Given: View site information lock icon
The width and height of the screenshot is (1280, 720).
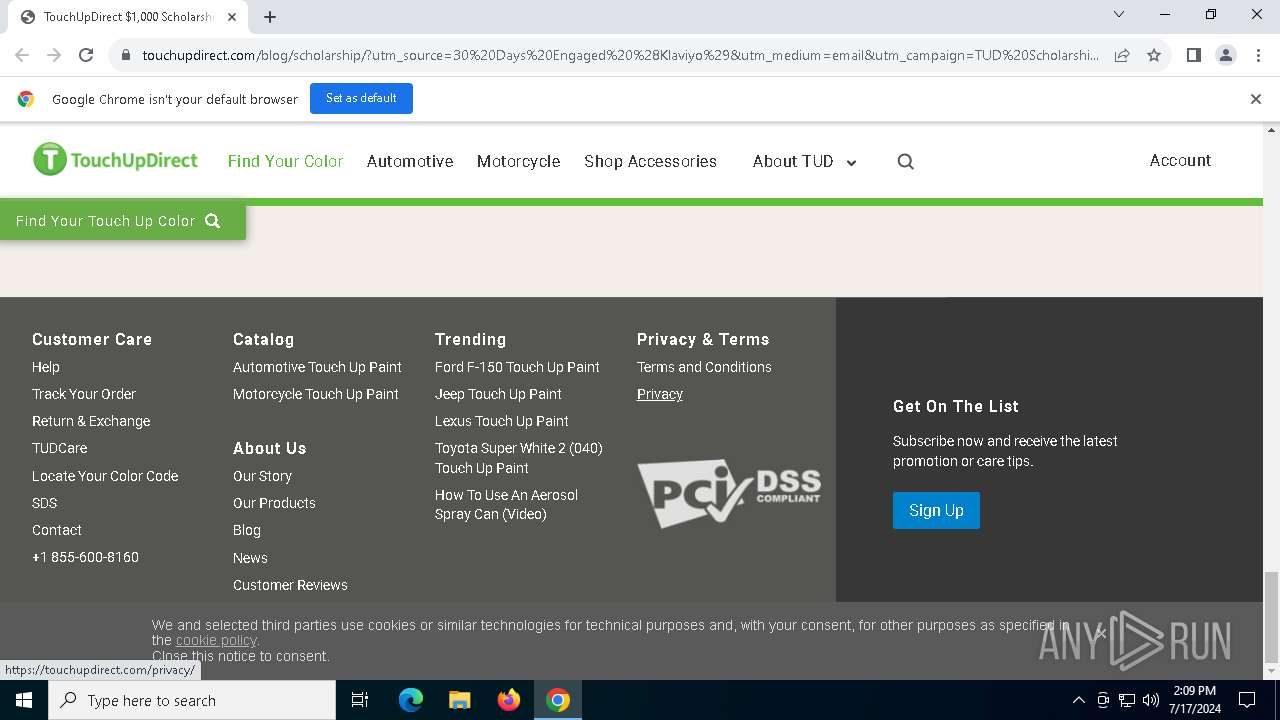Looking at the screenshot, I should (126, 55).
